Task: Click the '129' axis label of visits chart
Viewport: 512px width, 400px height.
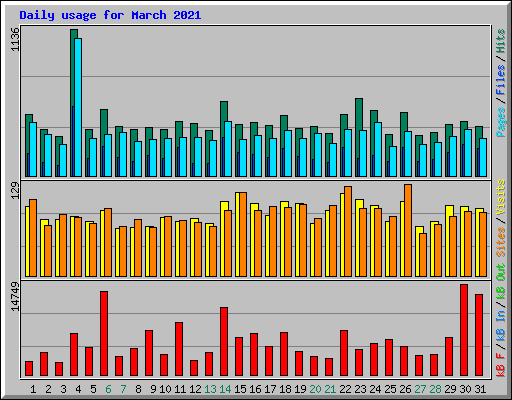Action: (x=15, y=190)
